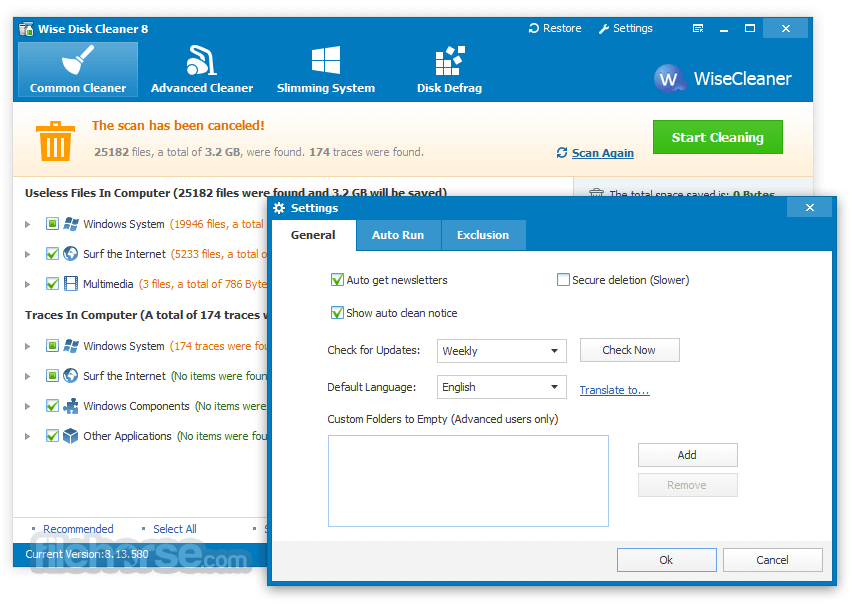
Task: Click the Surf the Internet globe icon under Traces
Action: click(71, 376)
